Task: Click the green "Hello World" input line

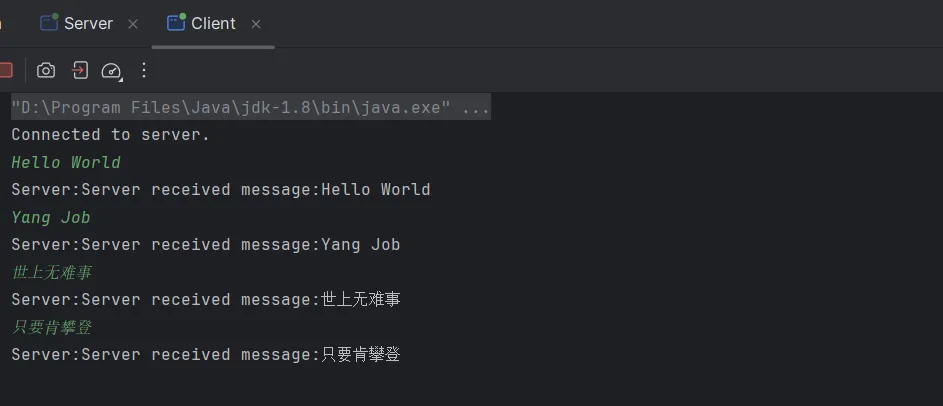Action: (66, 162)
